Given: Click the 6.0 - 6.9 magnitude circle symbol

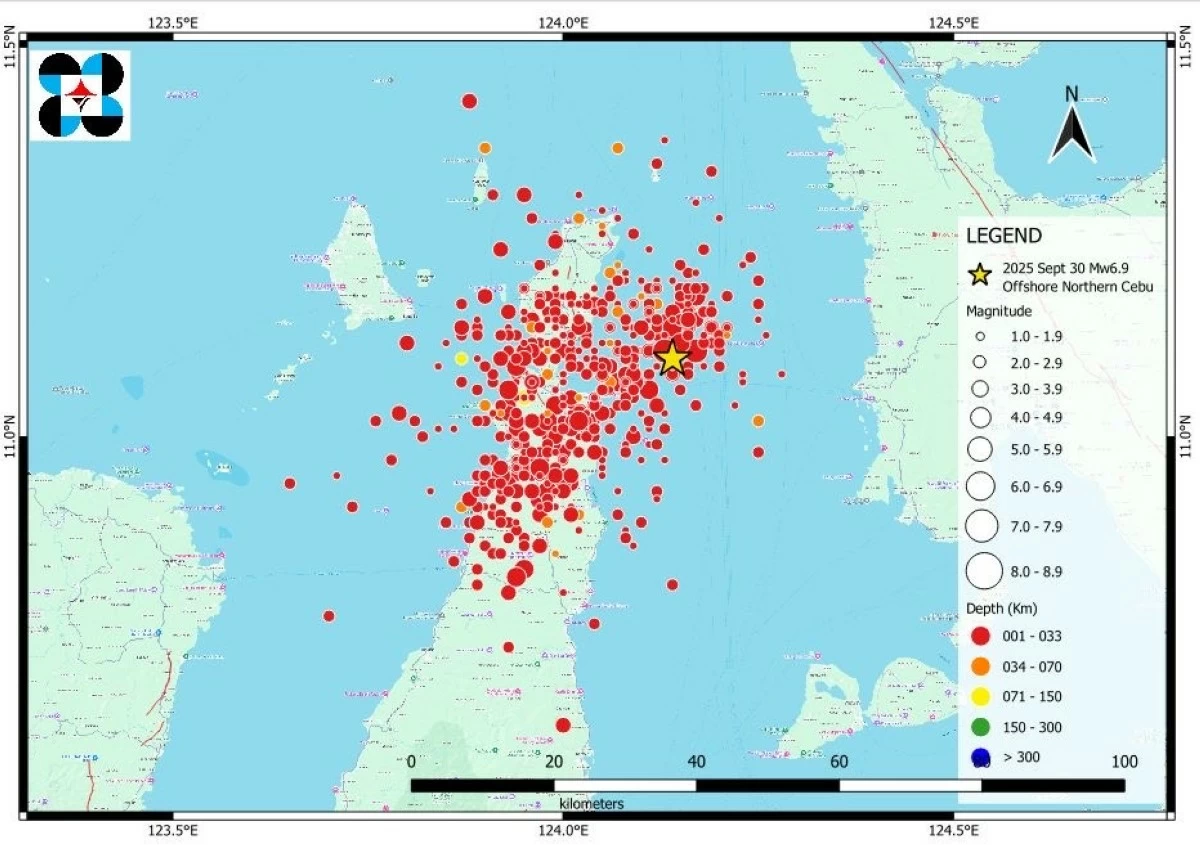Looking at the screenshot, I should 981,486.
